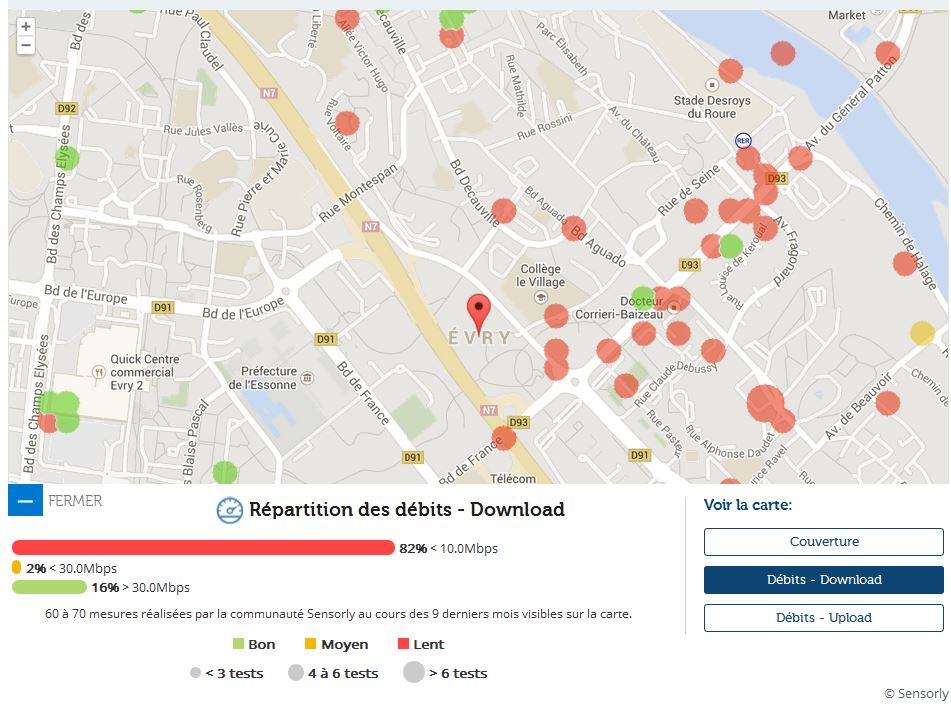951x704 pixels.
Task: Click the yellow measurement dot on the map
Action: [x=922, y=333]
